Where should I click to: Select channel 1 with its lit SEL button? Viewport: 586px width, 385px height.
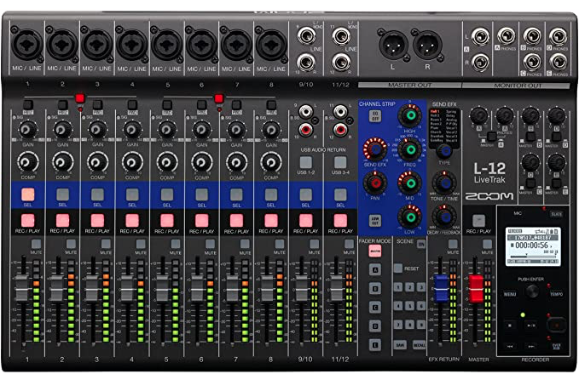28,194
